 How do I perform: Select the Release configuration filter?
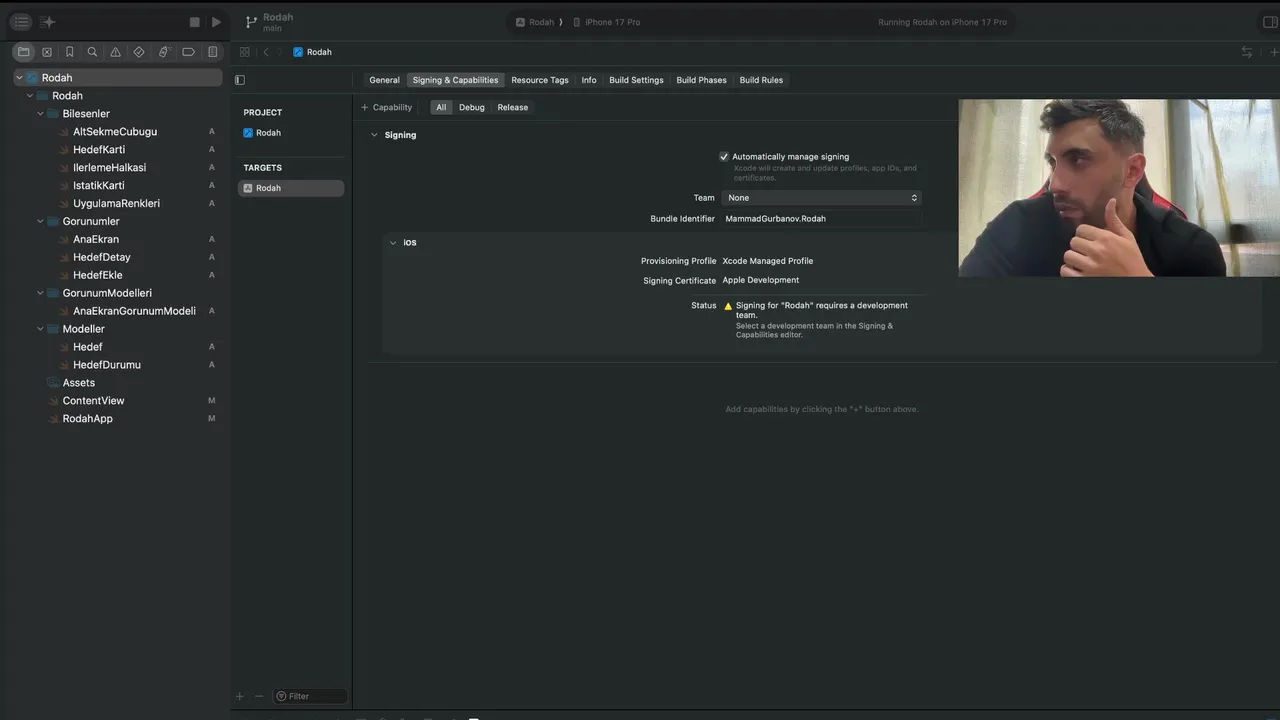coord(513,107)
